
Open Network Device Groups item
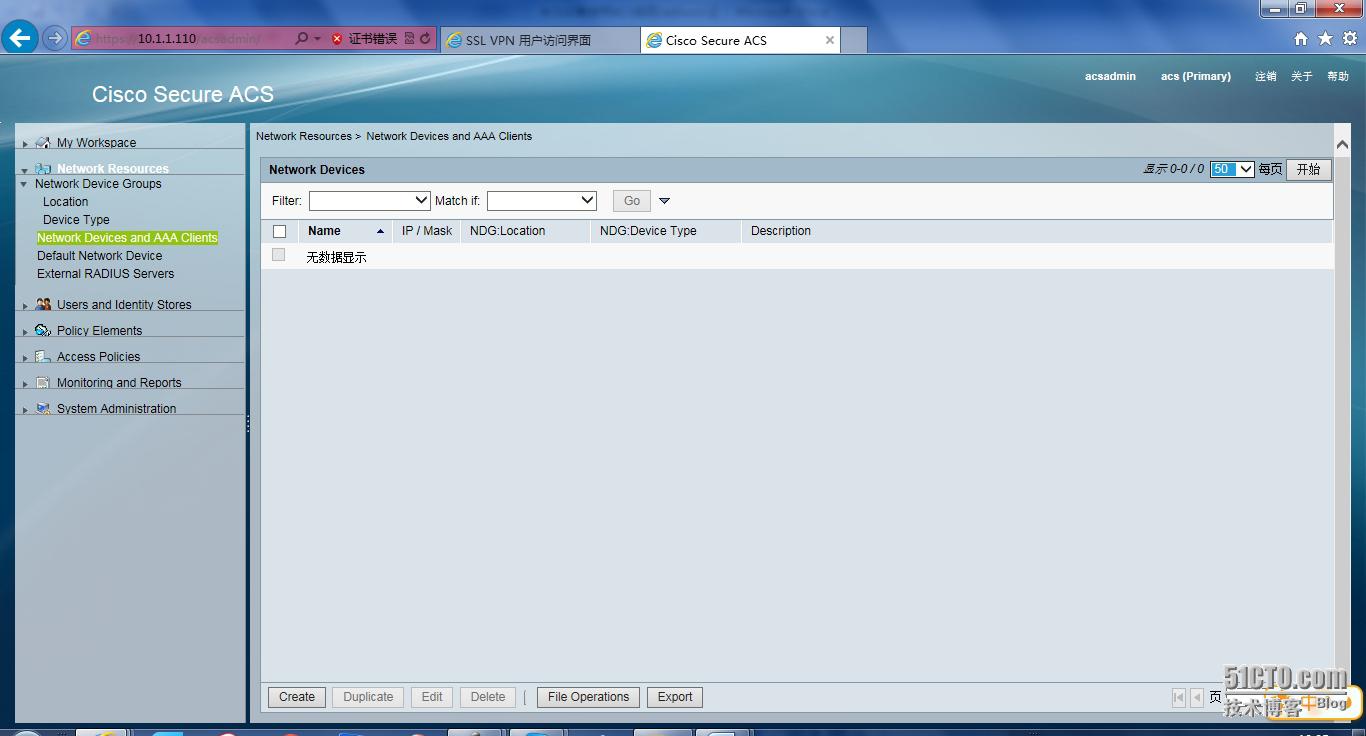pos(98,184)
